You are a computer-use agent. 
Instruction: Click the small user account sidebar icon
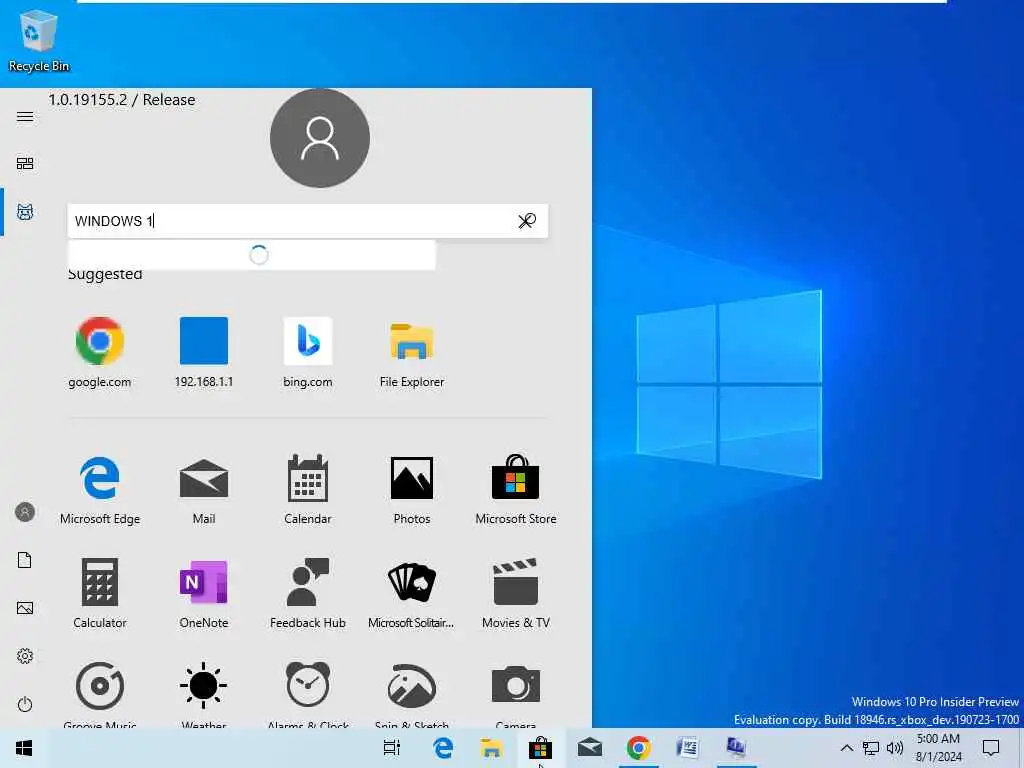coord(25,512)
